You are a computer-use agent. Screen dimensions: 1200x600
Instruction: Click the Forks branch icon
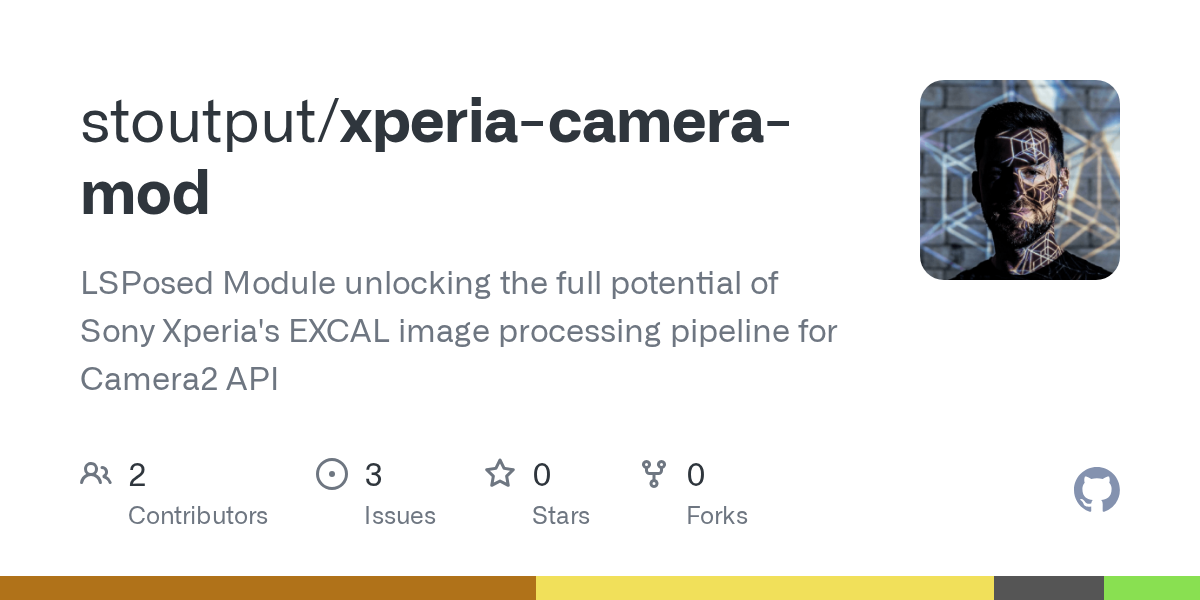654,473
